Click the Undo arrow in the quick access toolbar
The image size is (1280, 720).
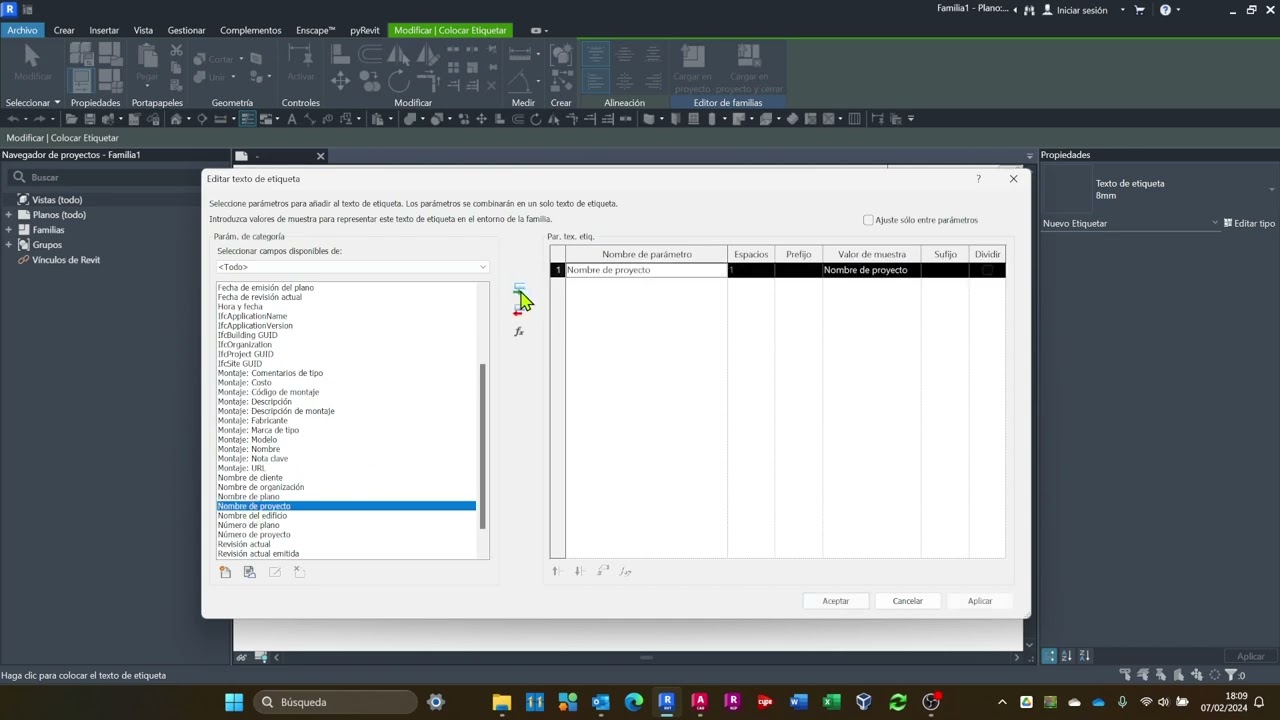point(13,119)
